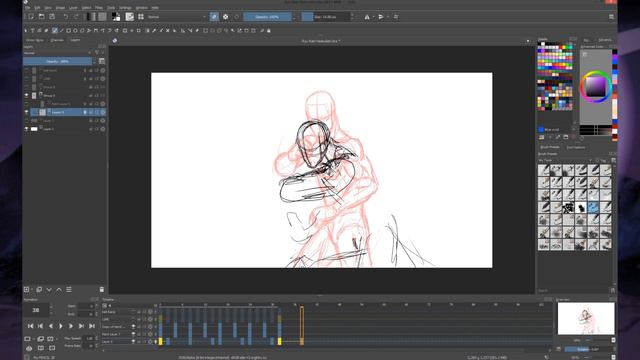Duplicate the current layer
640x360 pixels.
(x=39, y=289)
